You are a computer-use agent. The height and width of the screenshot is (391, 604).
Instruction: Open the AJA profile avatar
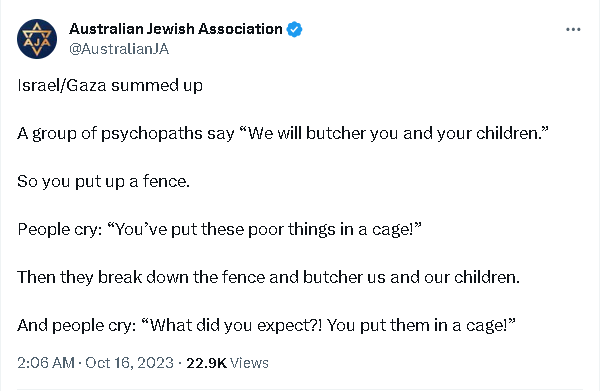[37, 39]
